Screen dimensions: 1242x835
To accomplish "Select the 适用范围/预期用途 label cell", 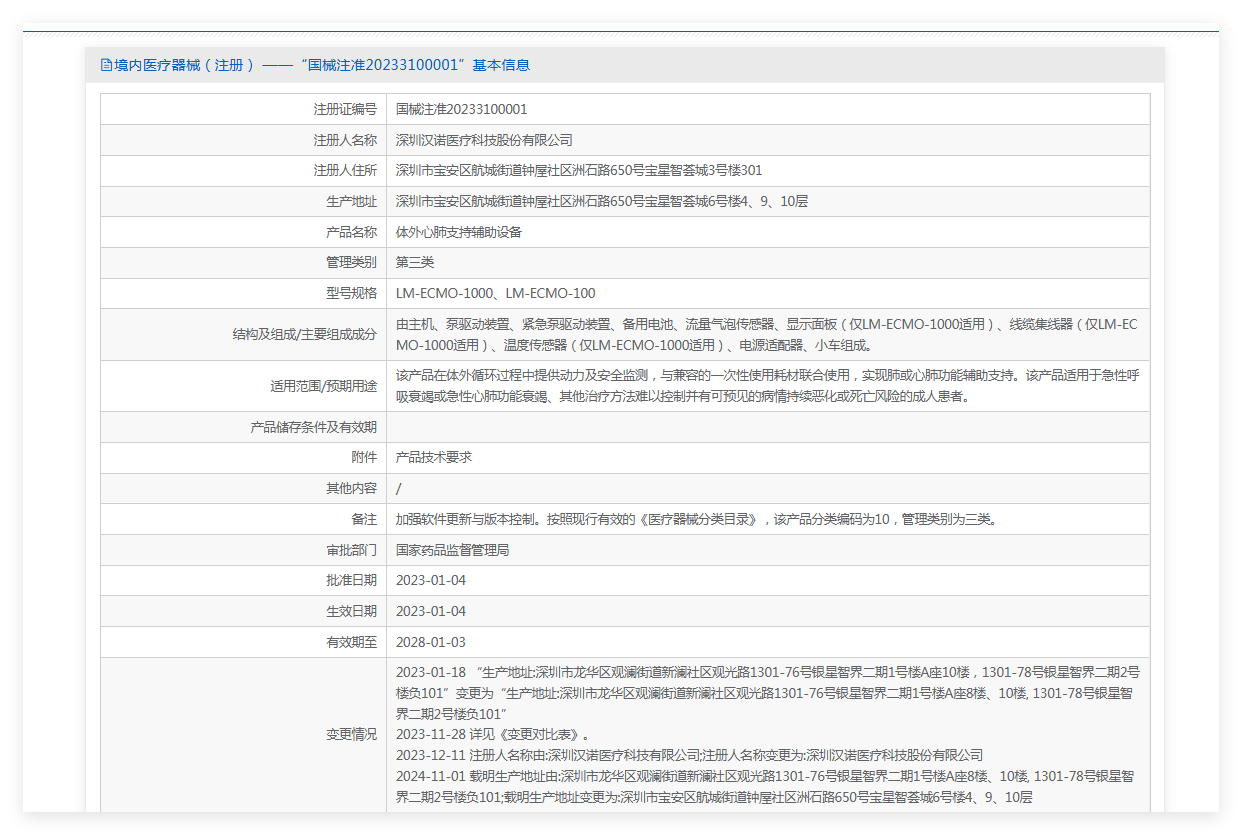I will pos(243,386).
